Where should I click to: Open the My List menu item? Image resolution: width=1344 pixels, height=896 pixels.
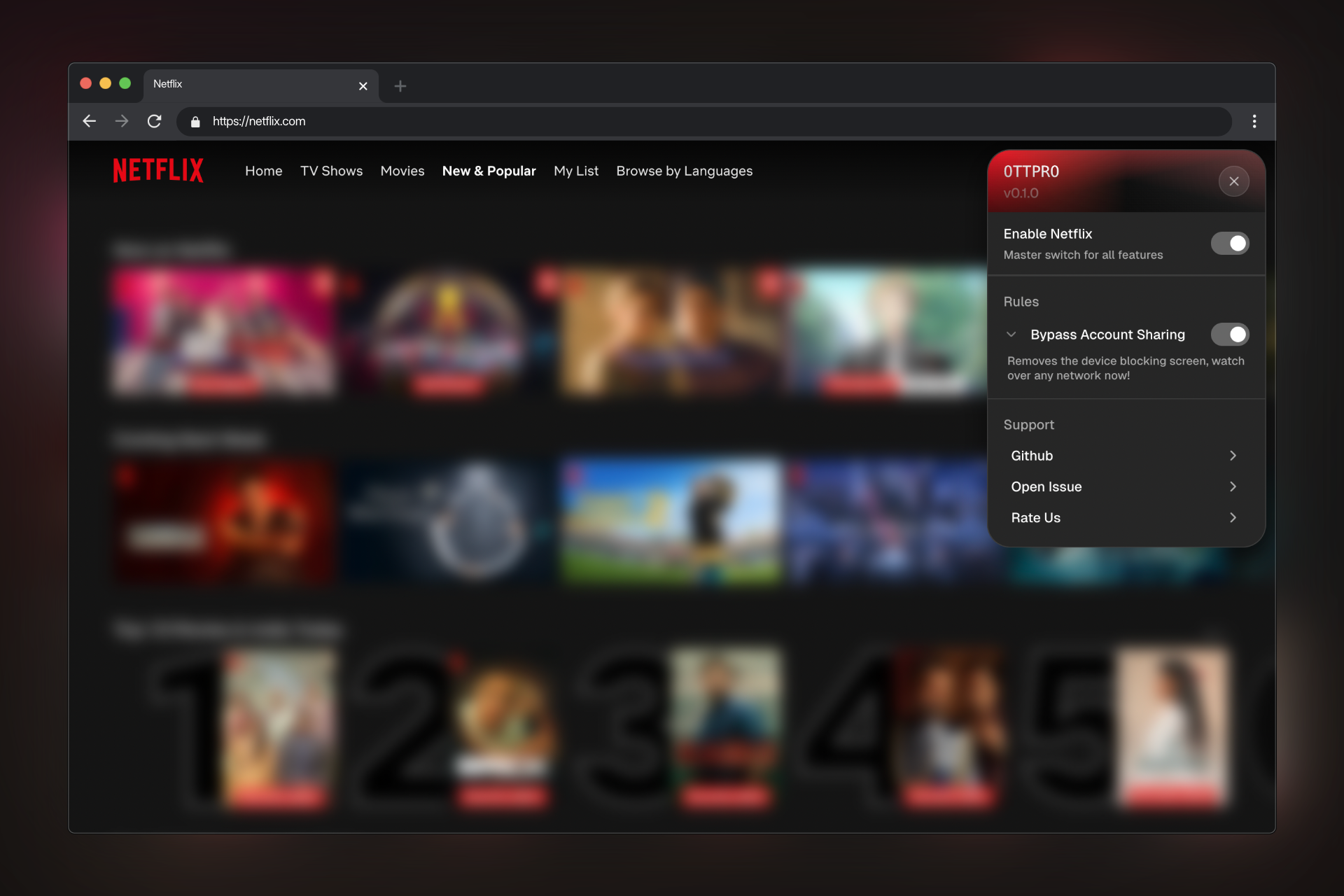(x=575, y=171)
